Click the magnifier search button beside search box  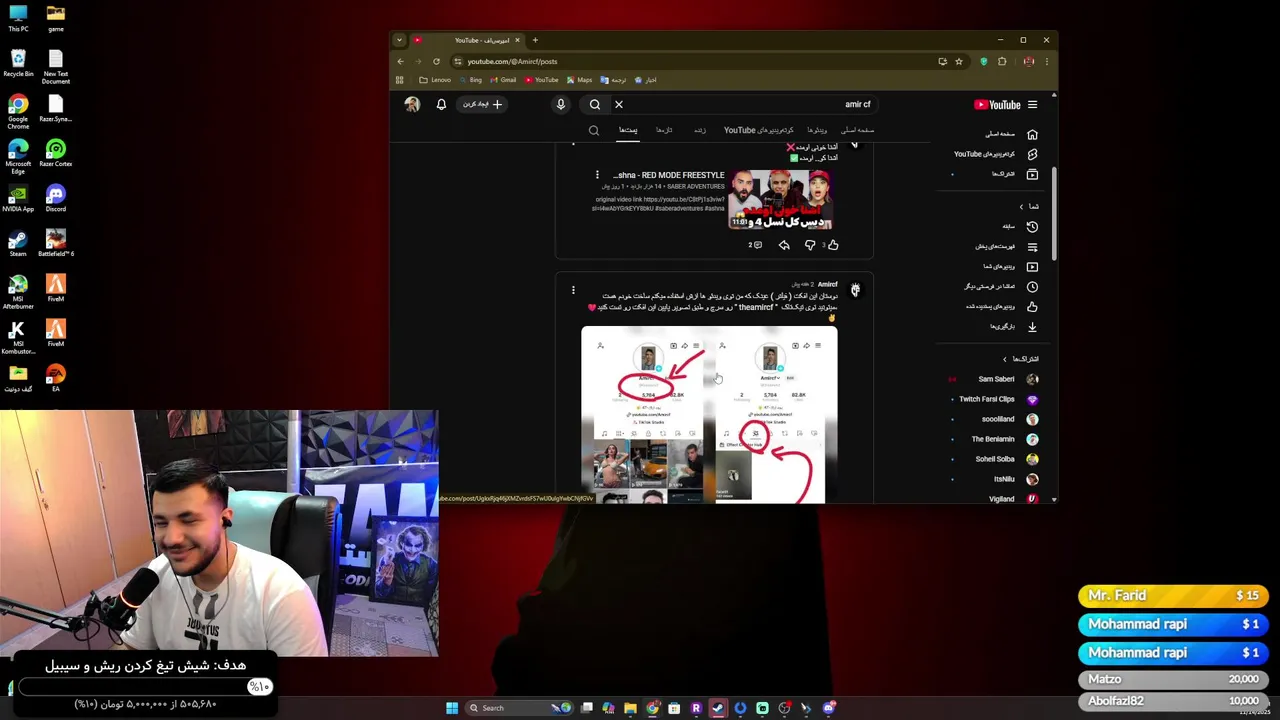pos(595,104)
